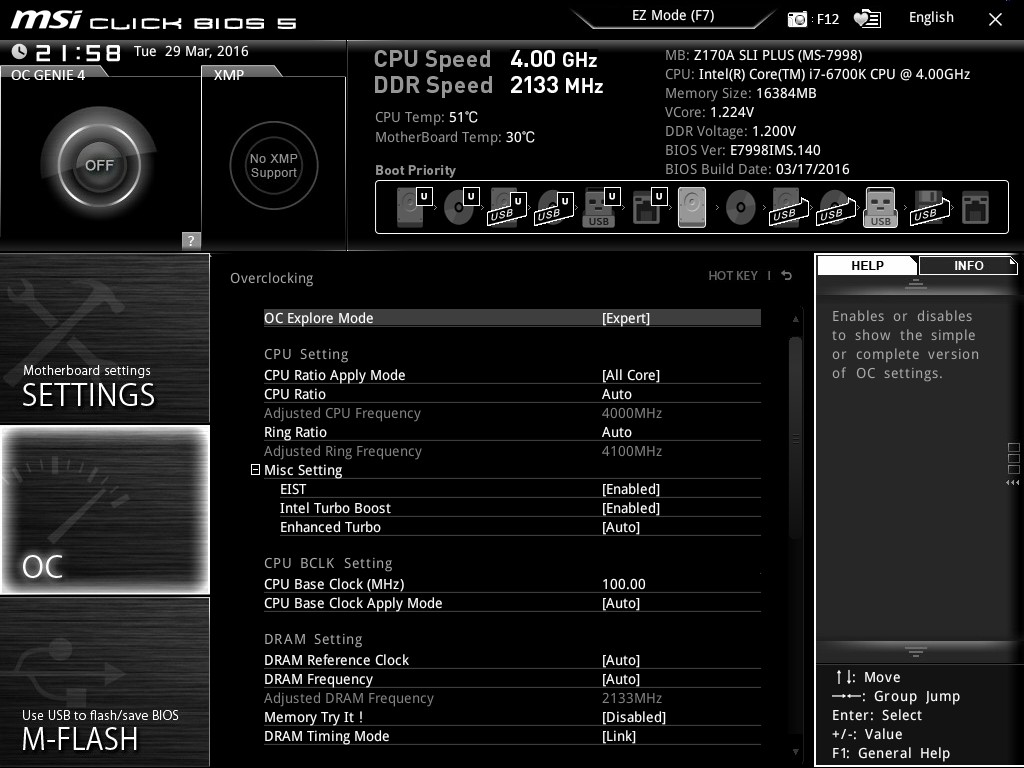Select the UEFI USB key boot icon
The width and height of the screenshot is (1024, 768).
600,208
